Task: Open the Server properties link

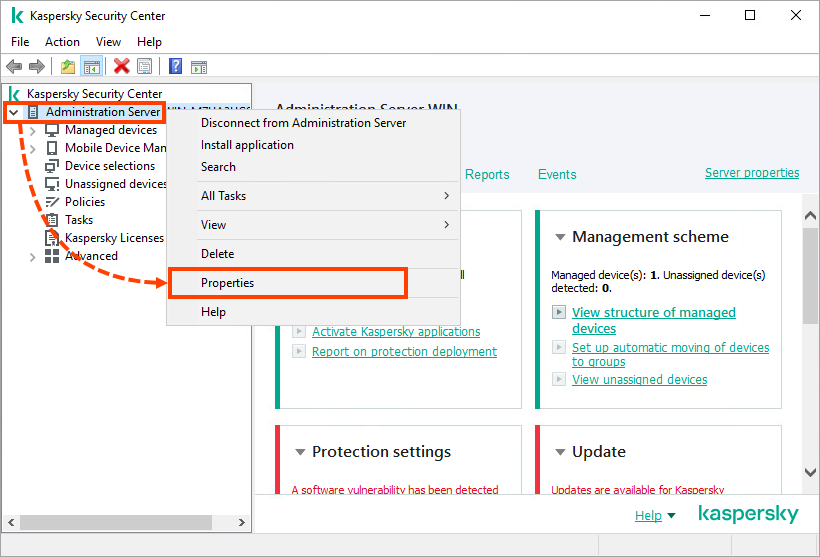Action: [x=751, y=173]
